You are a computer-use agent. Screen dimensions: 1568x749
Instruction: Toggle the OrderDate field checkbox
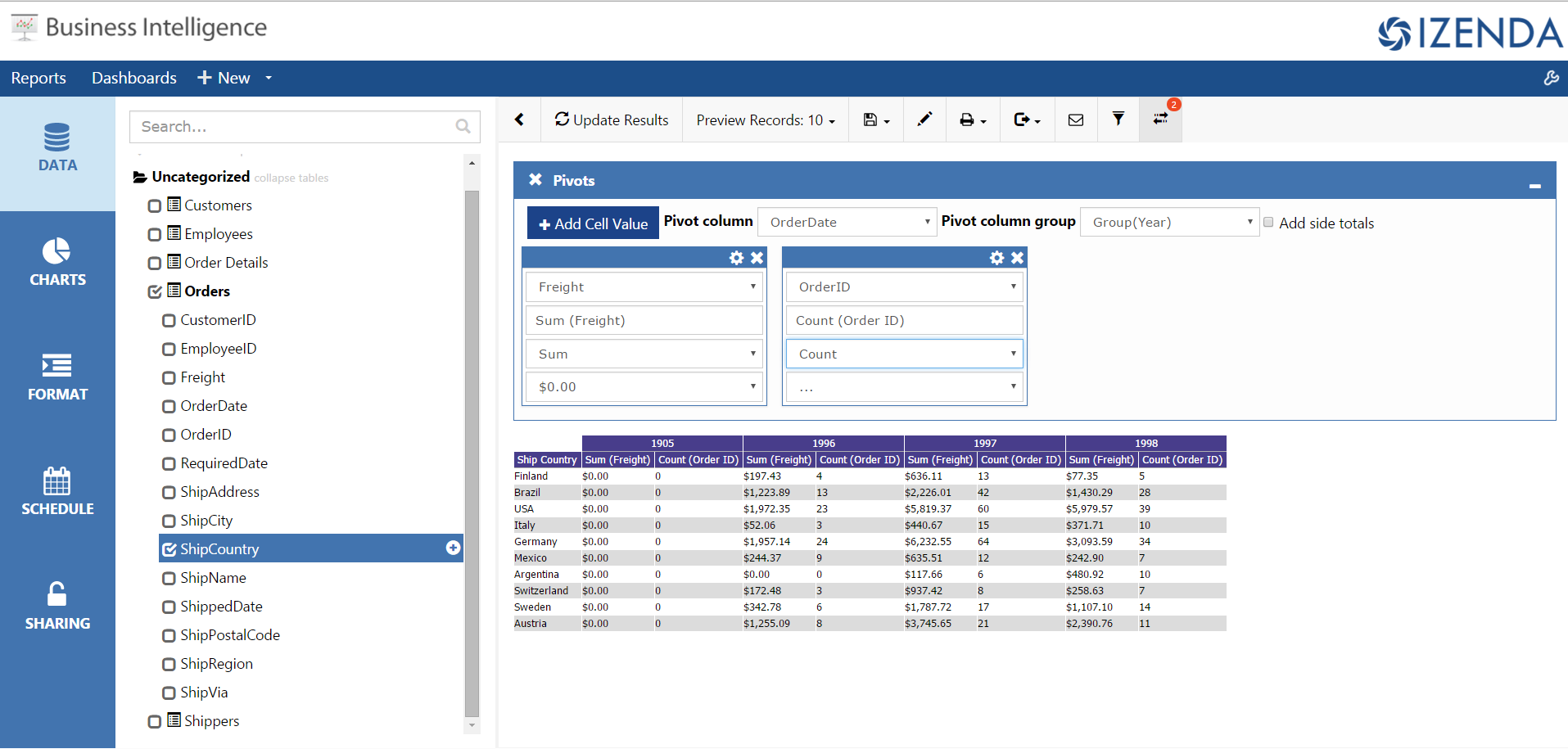169,407
